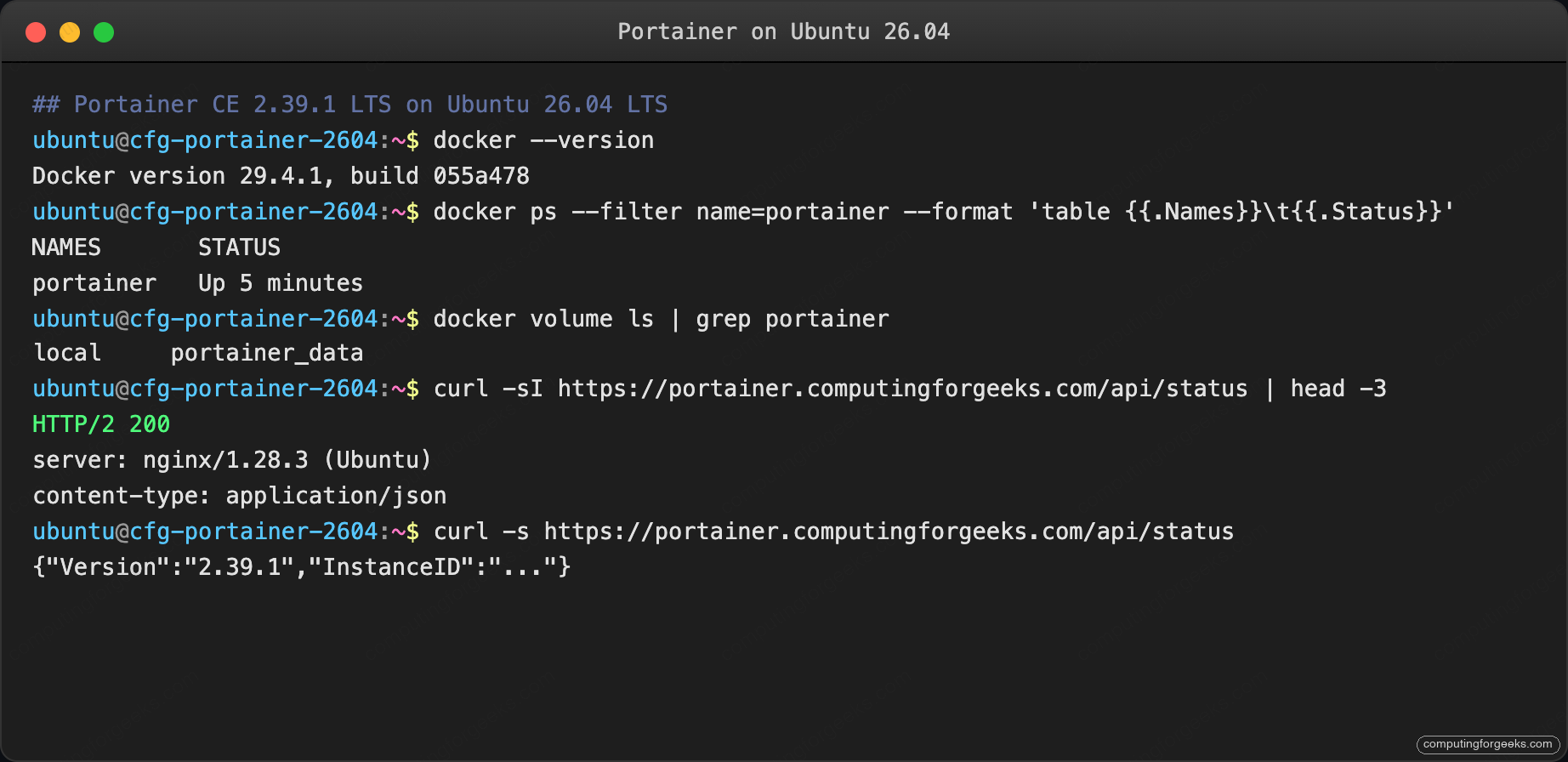Select the 'portainer_data' volume name
The width and height of the screenshot is (1568, 762).
(267, 353)
